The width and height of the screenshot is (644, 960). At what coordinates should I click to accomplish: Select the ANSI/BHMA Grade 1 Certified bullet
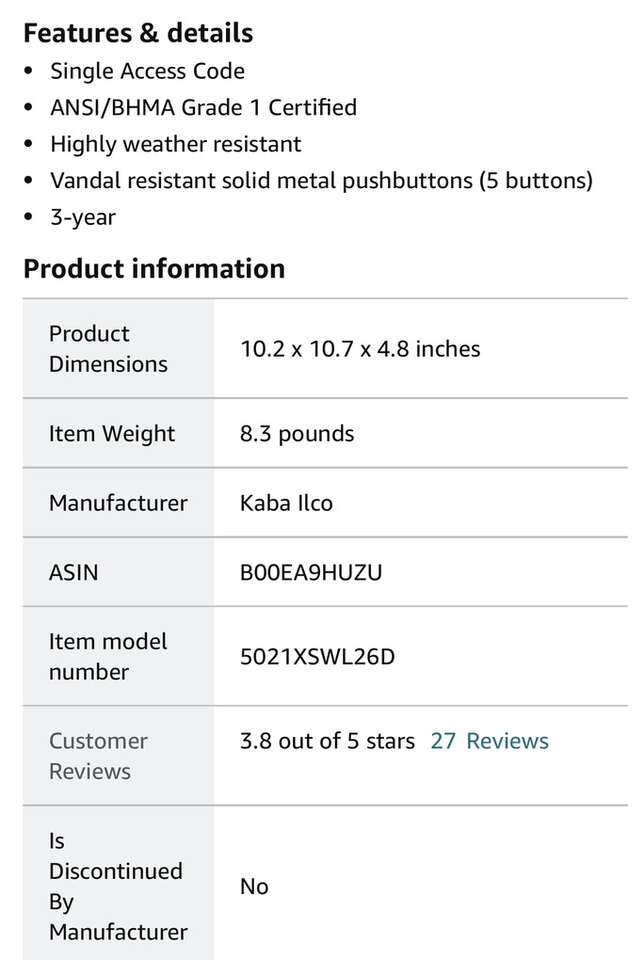click(203, 107)
